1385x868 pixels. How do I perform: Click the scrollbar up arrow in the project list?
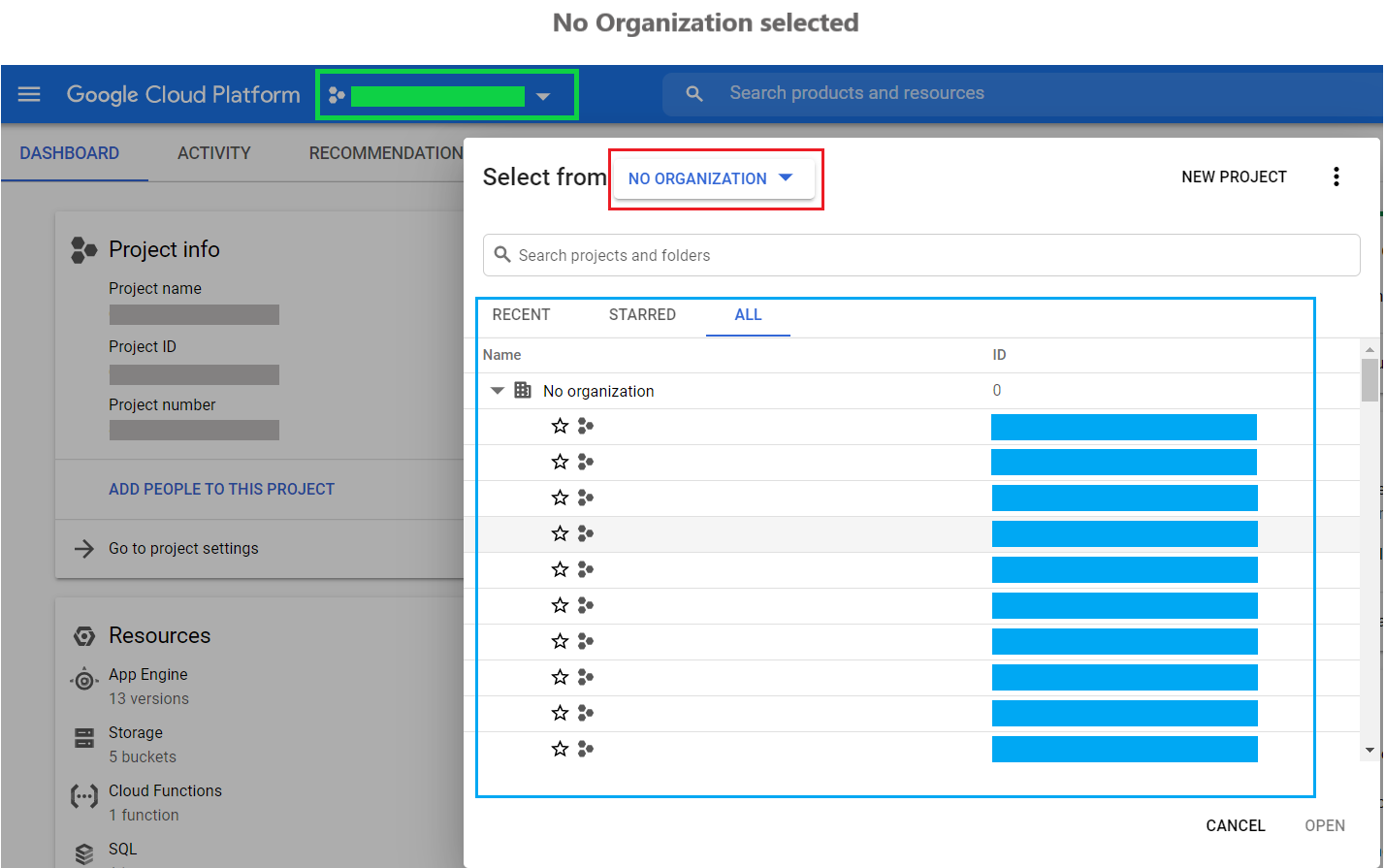coord(1369,350)
